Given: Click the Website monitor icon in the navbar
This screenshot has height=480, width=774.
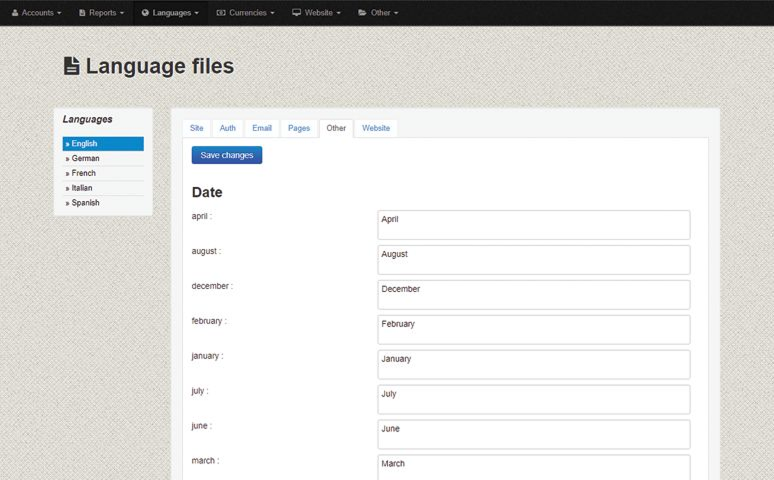Looking at the screenshot, I should (x=296, y=13).
